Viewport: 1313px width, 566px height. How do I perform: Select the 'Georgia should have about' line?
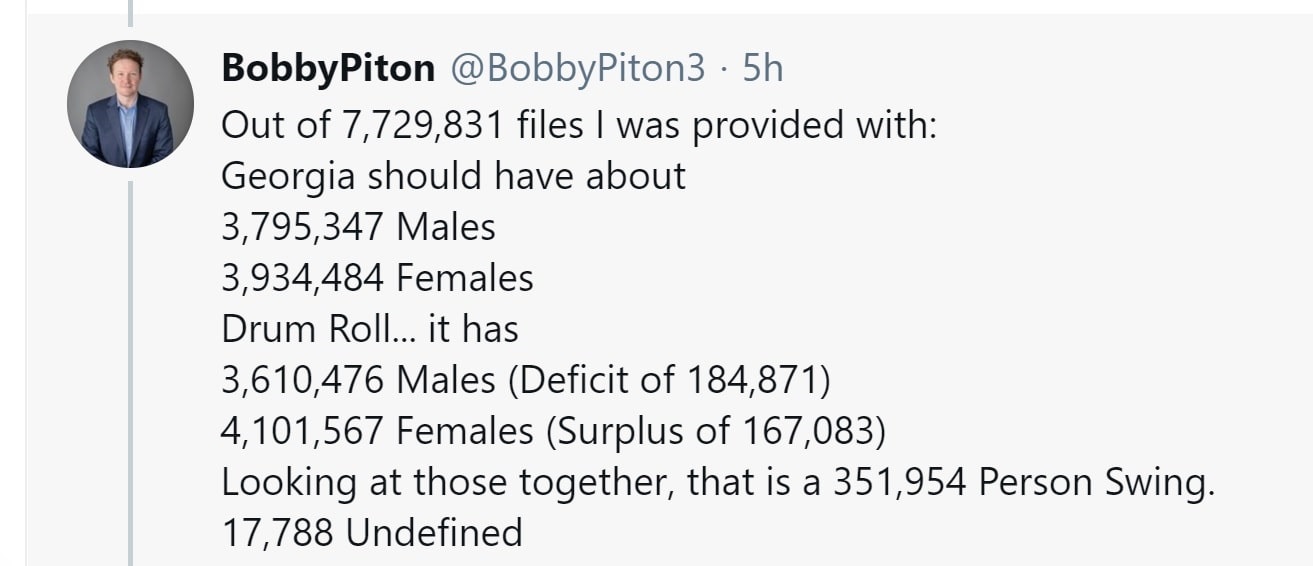pyautogui.click(x=453, y=176)
